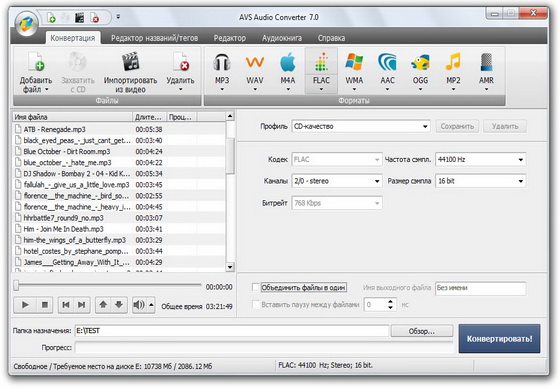This screenshot has height=388, width=560.
Task: Click the Сохранить profile button
Action: pyautogui.click(x=457, y=126)
